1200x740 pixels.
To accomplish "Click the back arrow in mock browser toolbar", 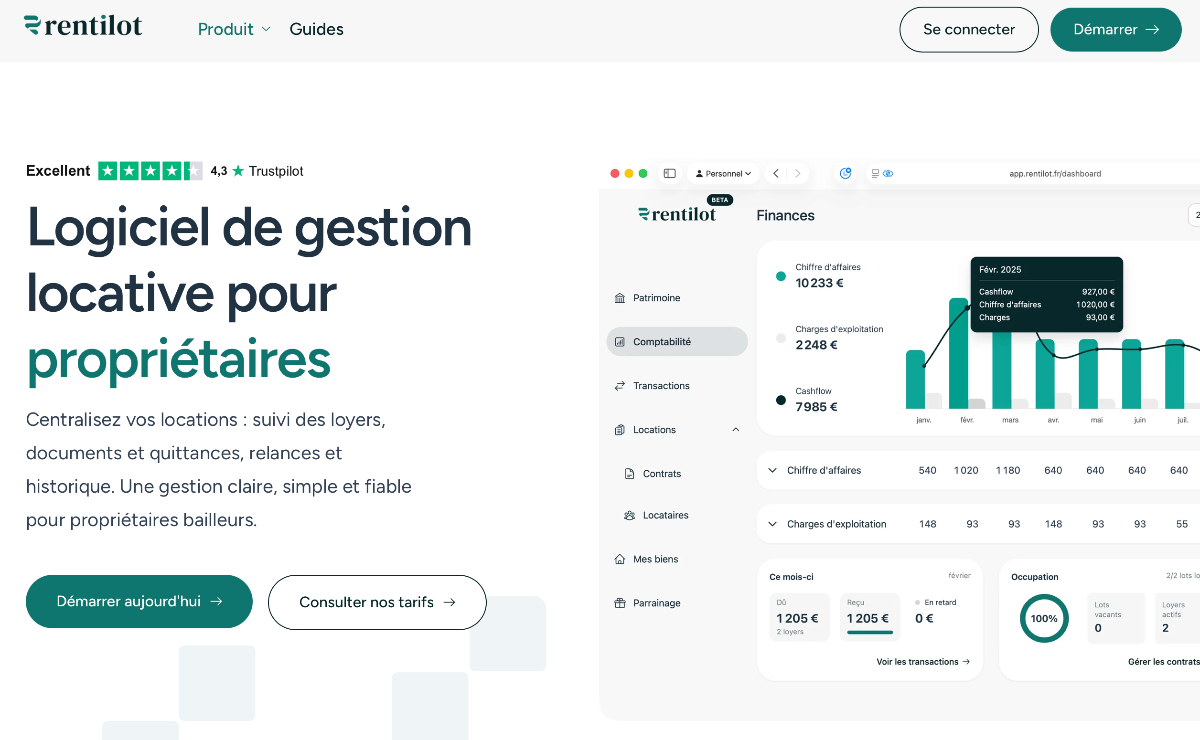I will (776, 173).
